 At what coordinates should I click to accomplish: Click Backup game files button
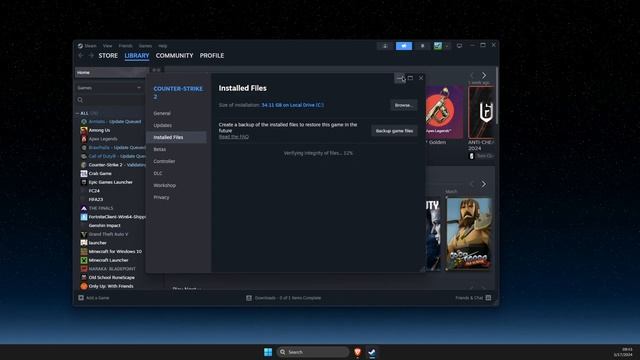point(394,131)
